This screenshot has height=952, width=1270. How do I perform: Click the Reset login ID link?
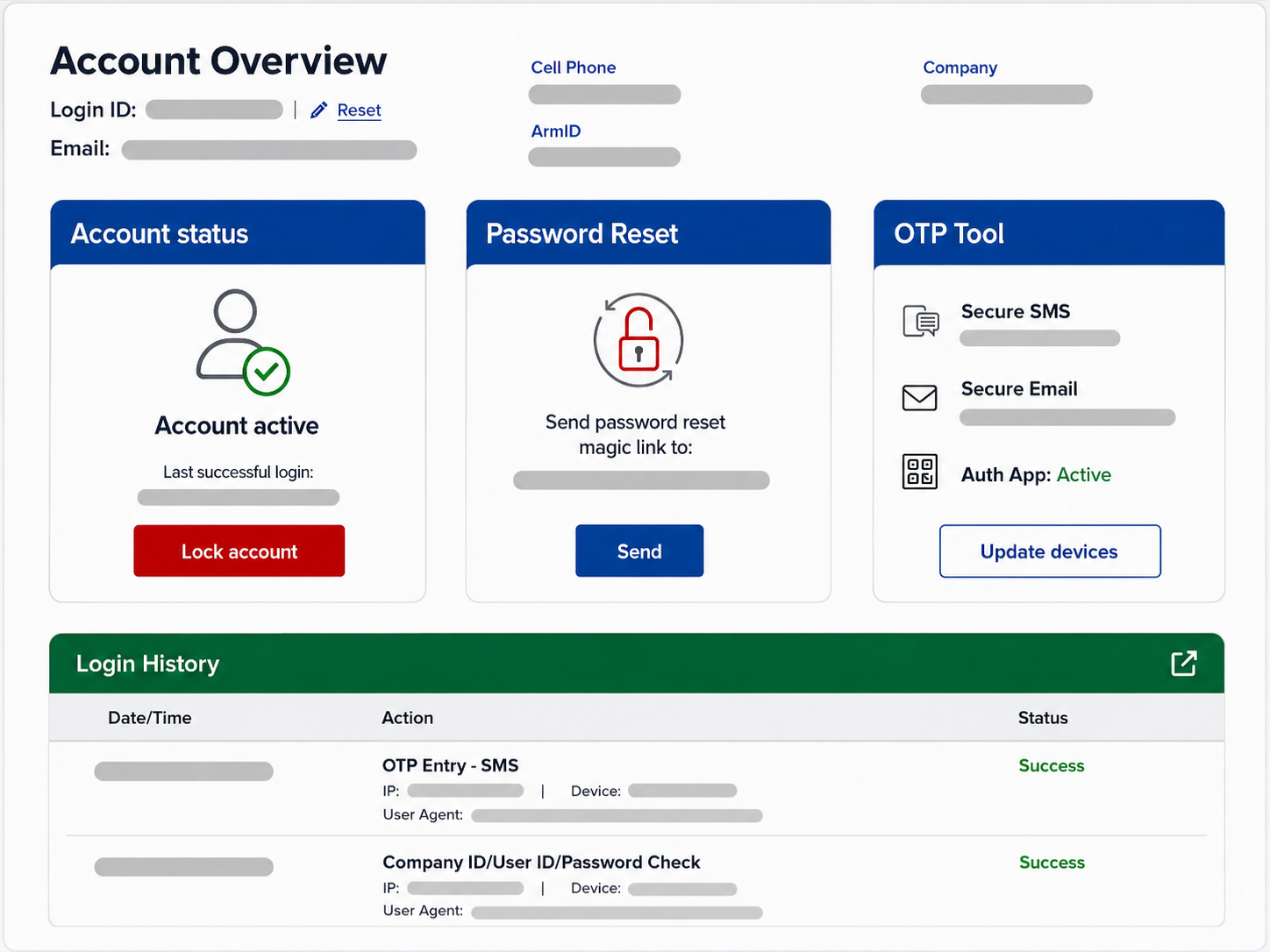coord(360,110)
